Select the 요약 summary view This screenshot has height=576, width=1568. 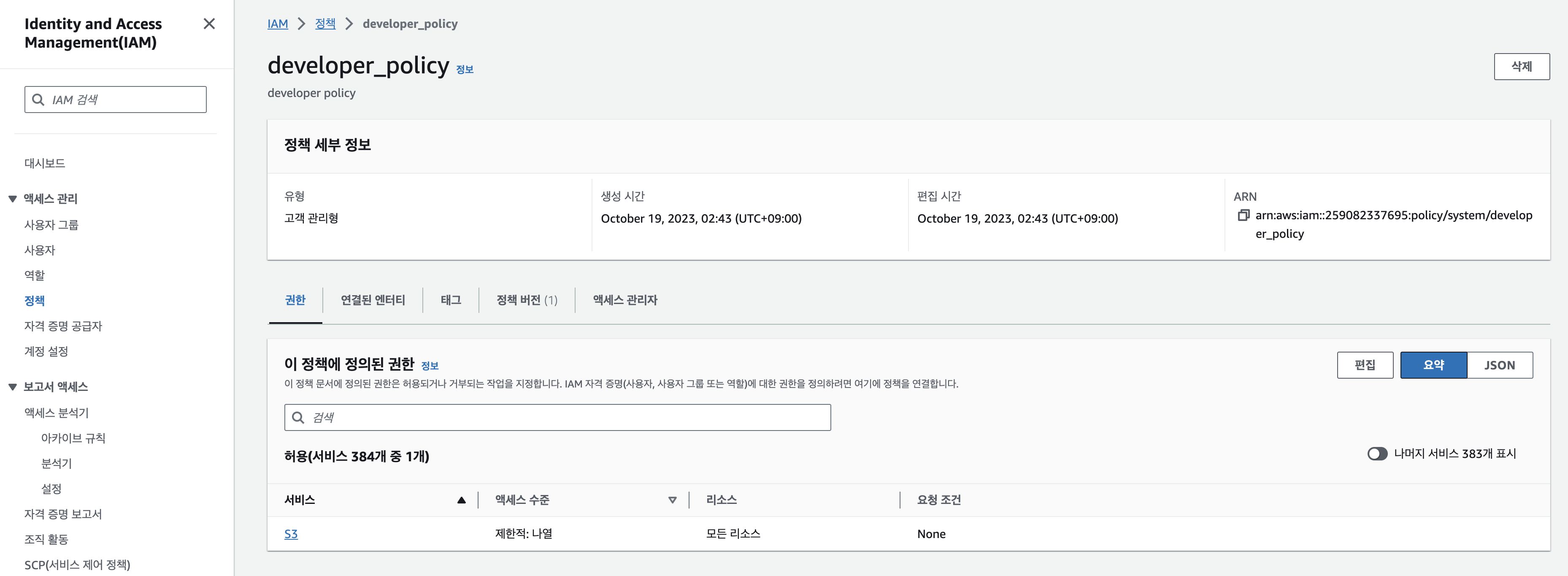1433,365
